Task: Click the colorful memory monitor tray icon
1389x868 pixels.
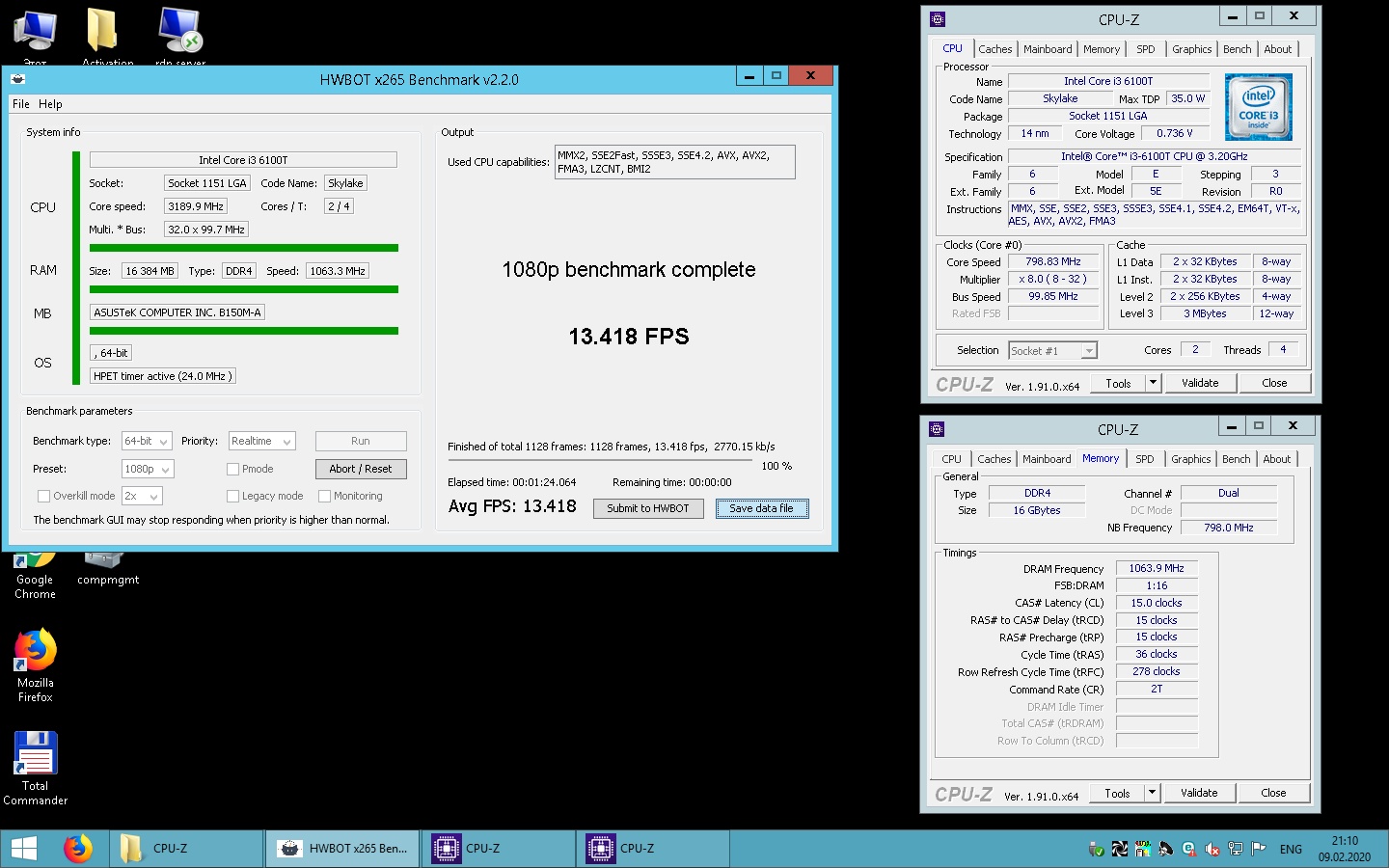Action: (1143, 849)
